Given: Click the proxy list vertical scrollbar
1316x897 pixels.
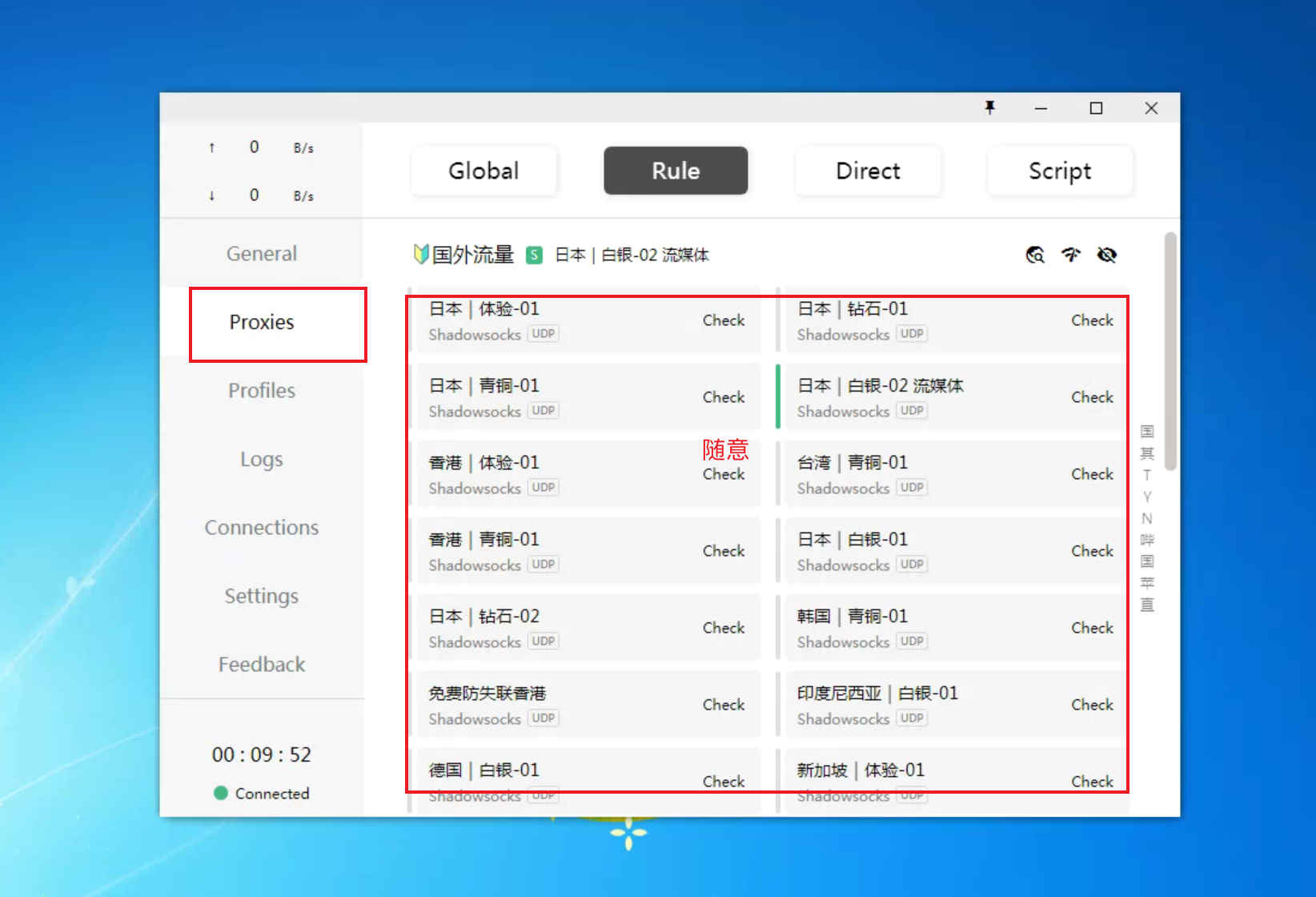Looking at the screenshot, I should point(1170,352).
